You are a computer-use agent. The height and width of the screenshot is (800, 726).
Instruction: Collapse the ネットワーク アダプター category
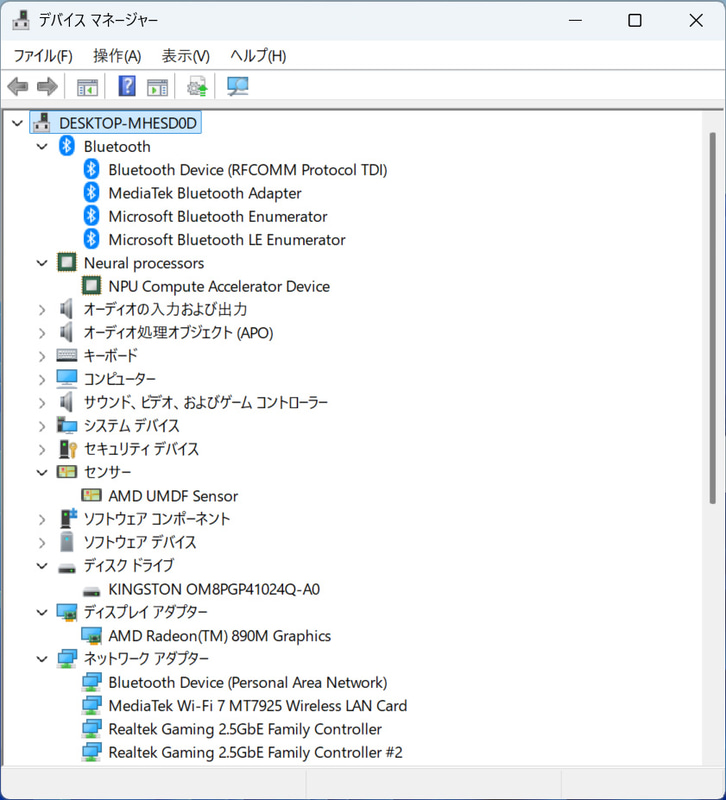point(42,659)
